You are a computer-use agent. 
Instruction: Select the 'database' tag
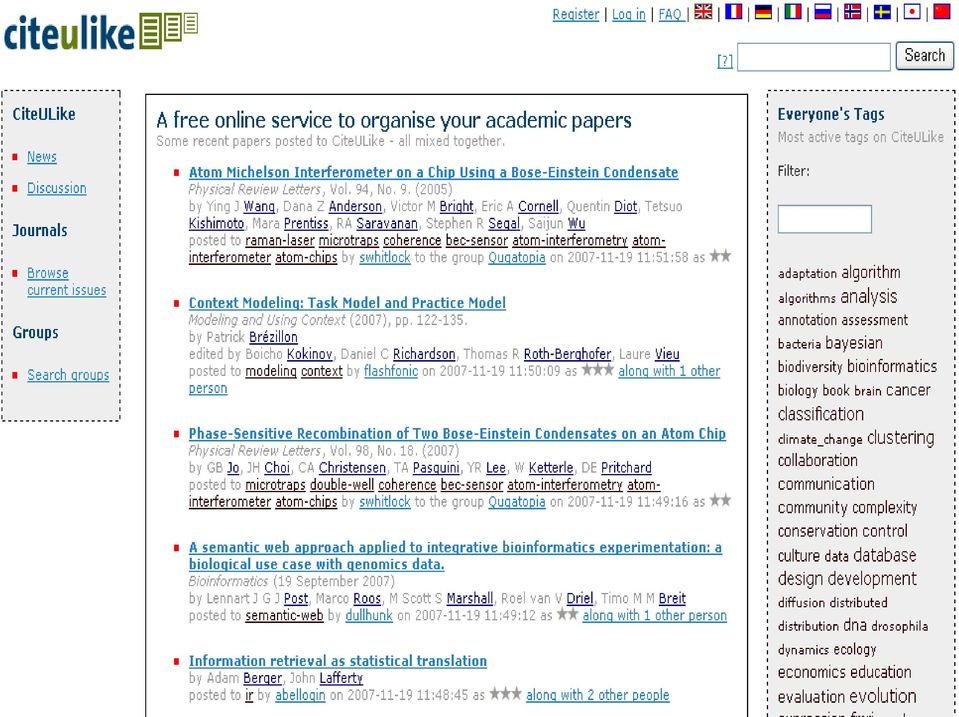[x=885, y=555]
